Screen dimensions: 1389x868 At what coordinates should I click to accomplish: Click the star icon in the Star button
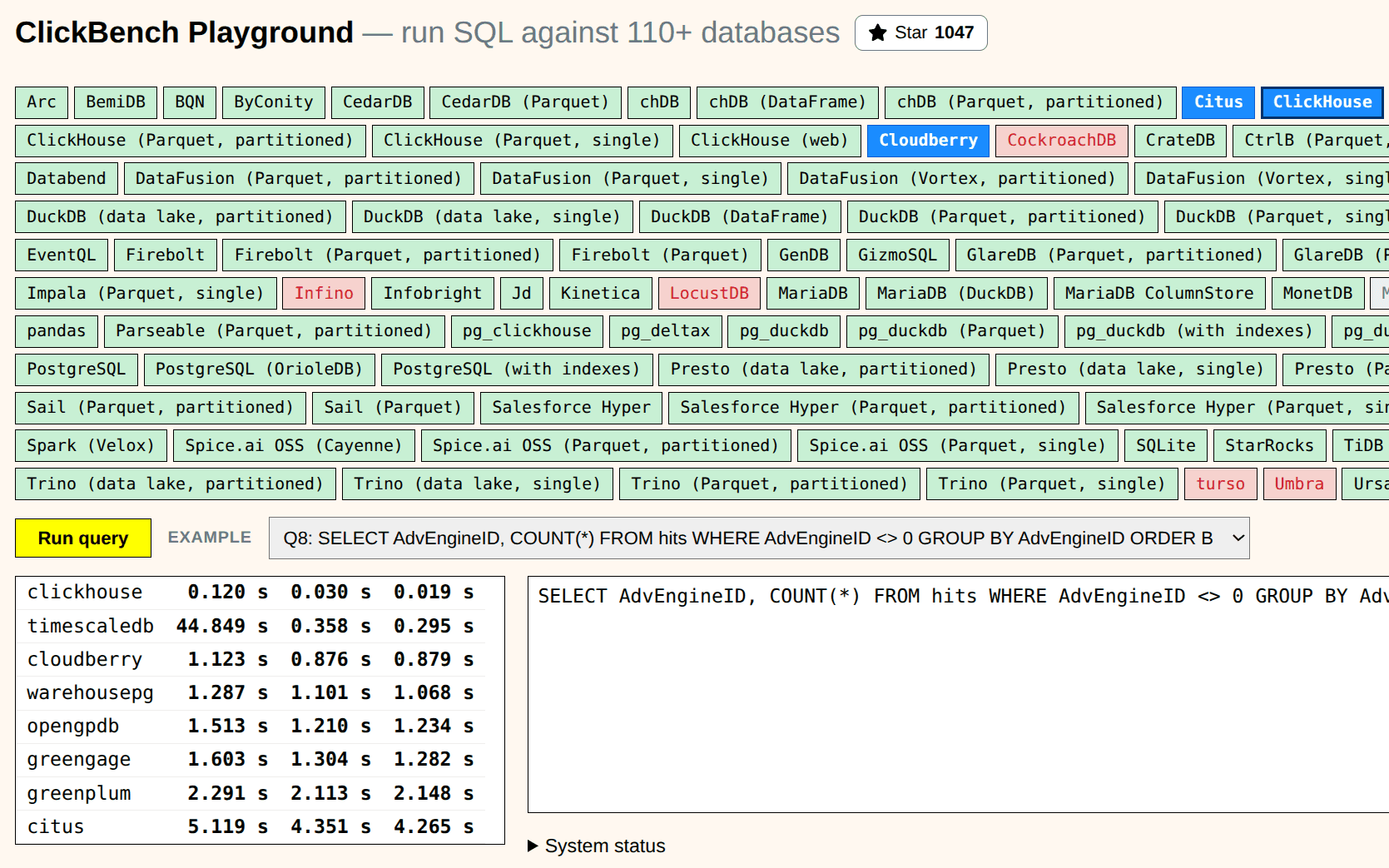coord(877,32)
